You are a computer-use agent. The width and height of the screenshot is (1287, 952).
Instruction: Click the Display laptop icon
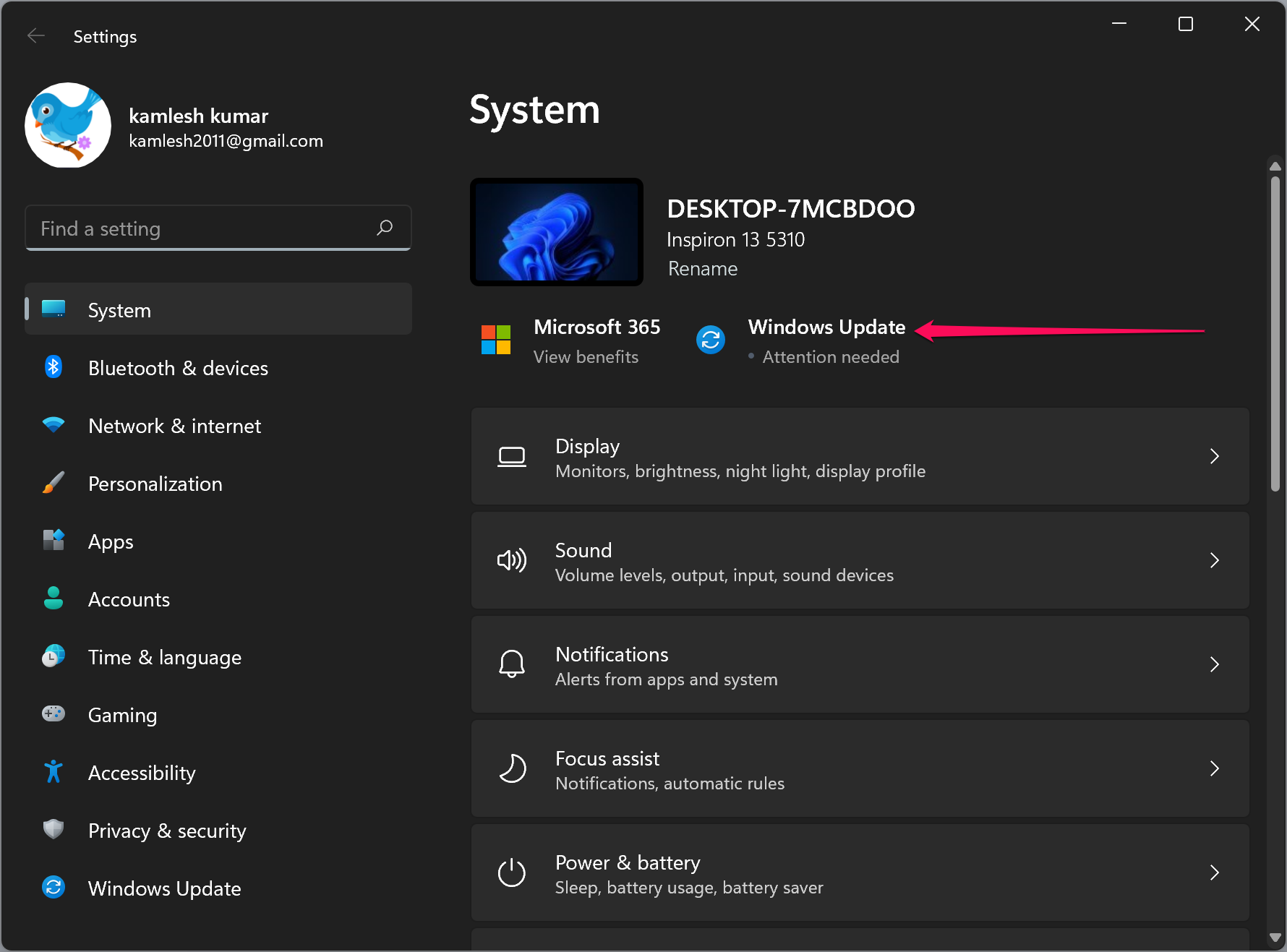pos(512,457)
